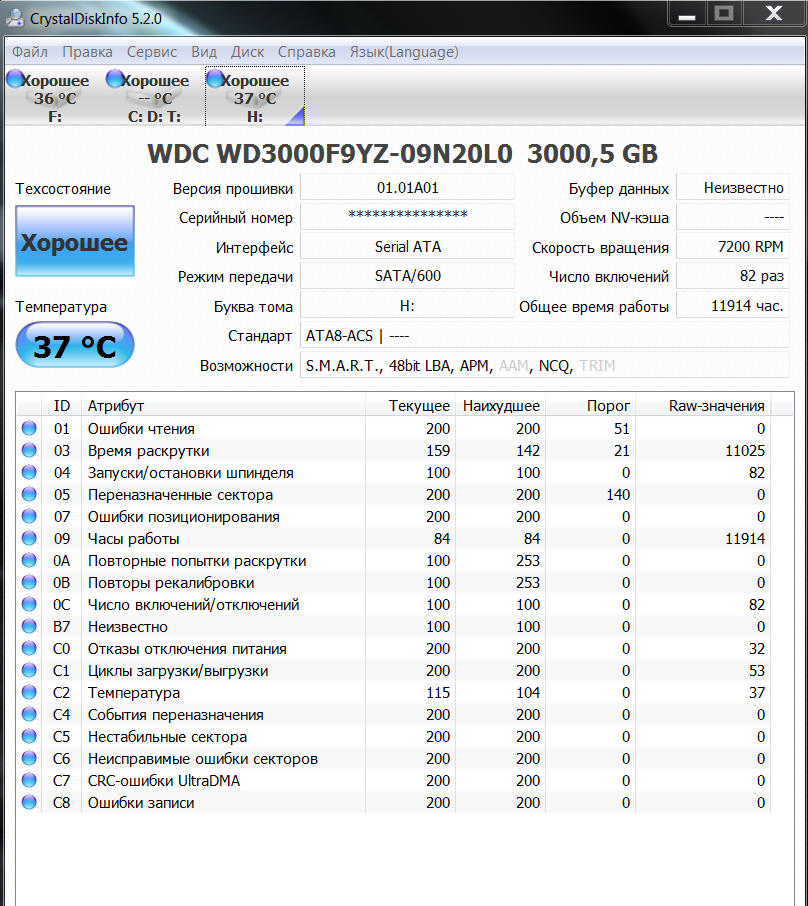The height and width of the screenshot is (906, 808).
Task: Click status orb for Число включений/отключений
Action: coord(29,604)
